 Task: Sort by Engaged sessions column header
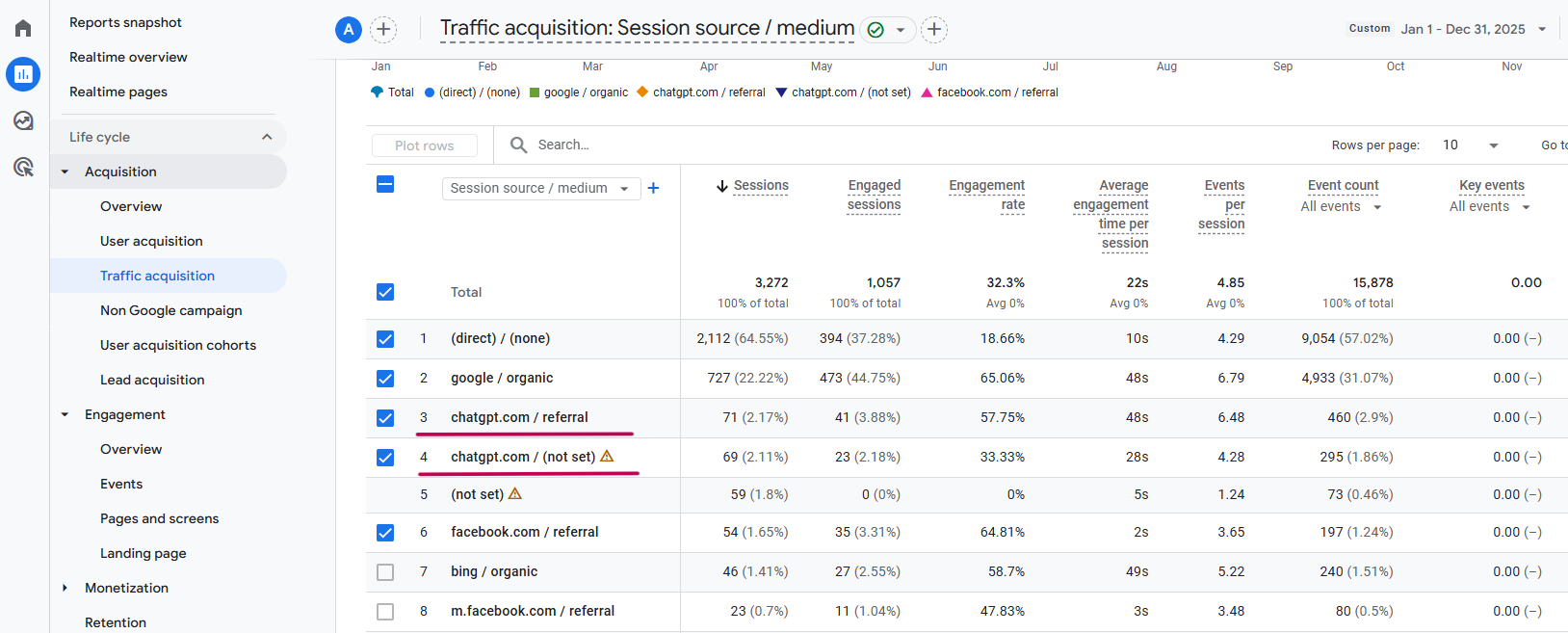click(x=874, y=195)
